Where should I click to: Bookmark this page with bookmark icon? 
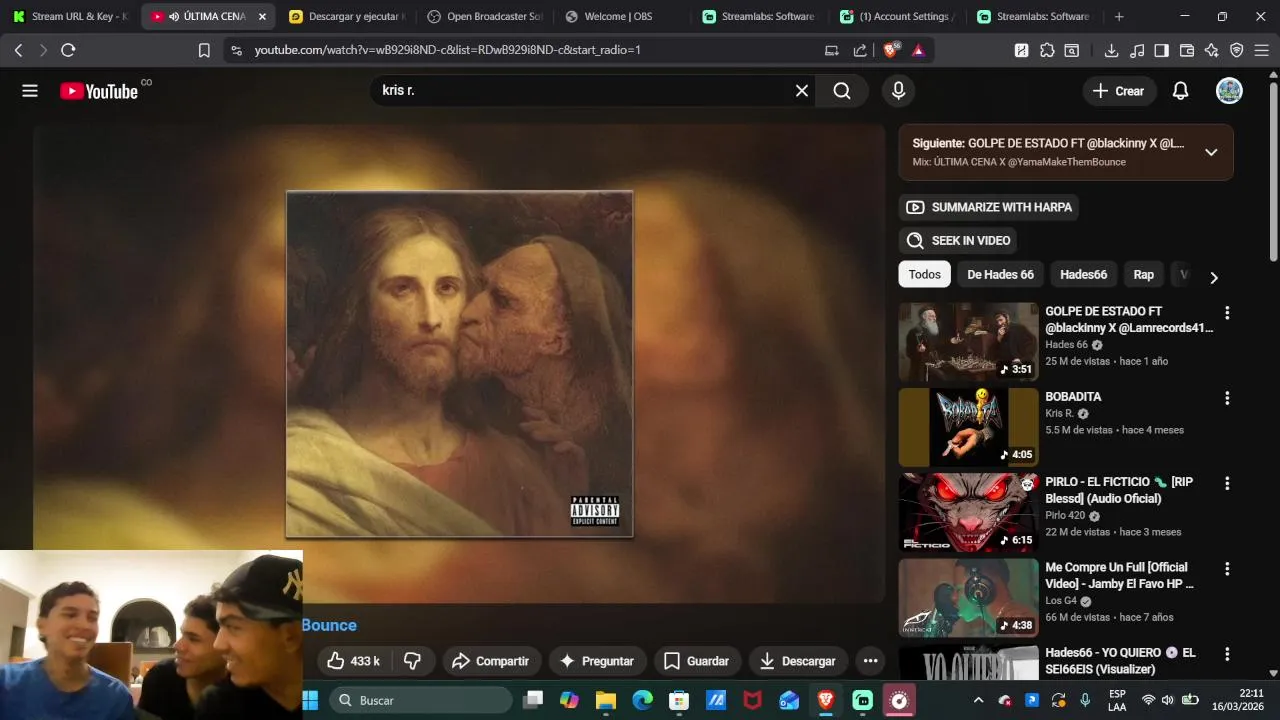(204, 50)
